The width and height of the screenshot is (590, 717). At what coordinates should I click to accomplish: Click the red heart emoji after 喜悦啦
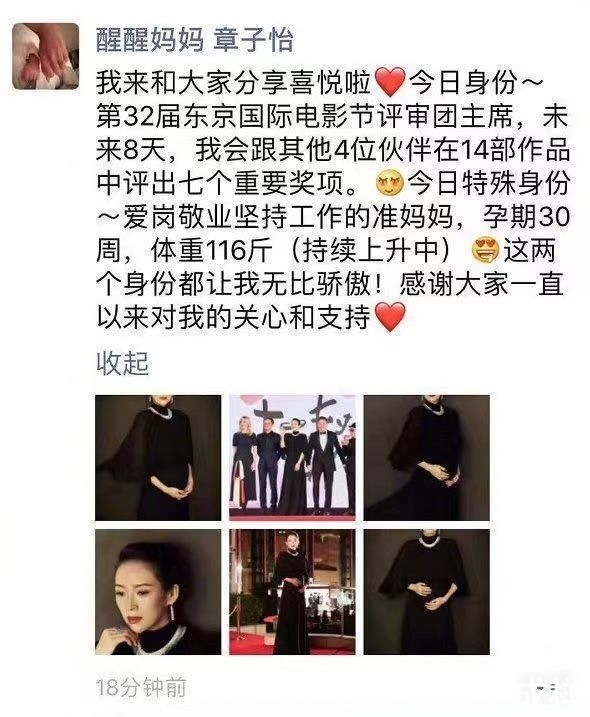[390, 83]
